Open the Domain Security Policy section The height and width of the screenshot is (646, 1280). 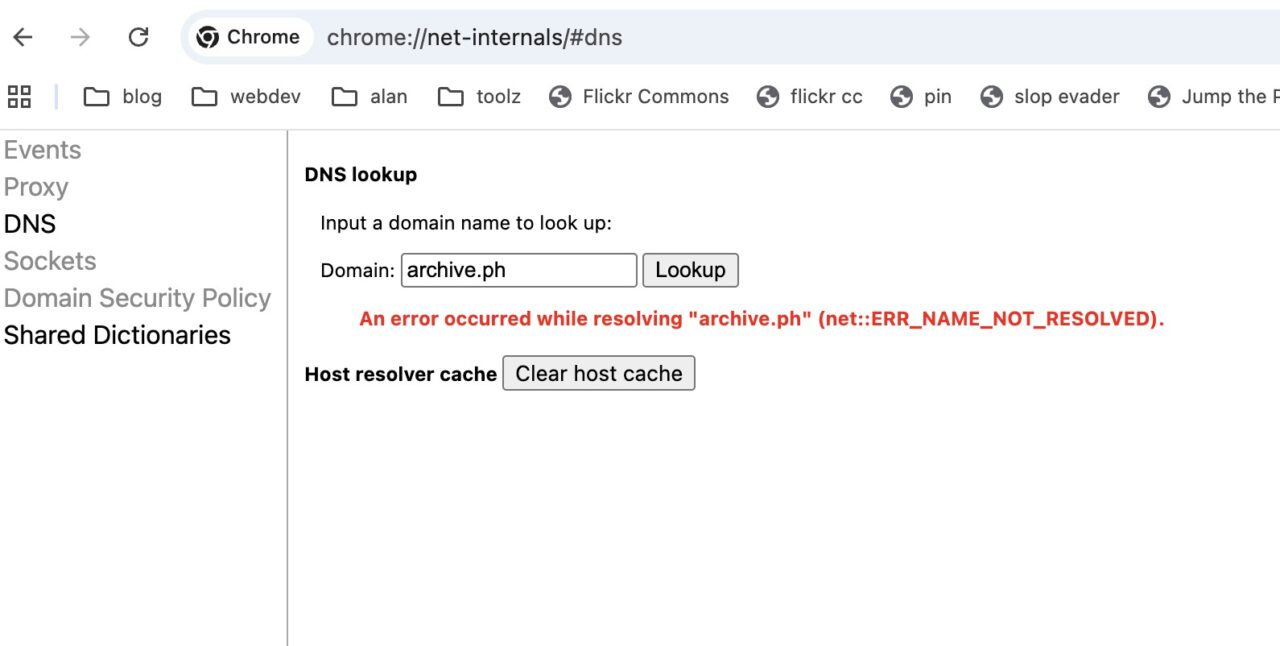click(137, 298)
